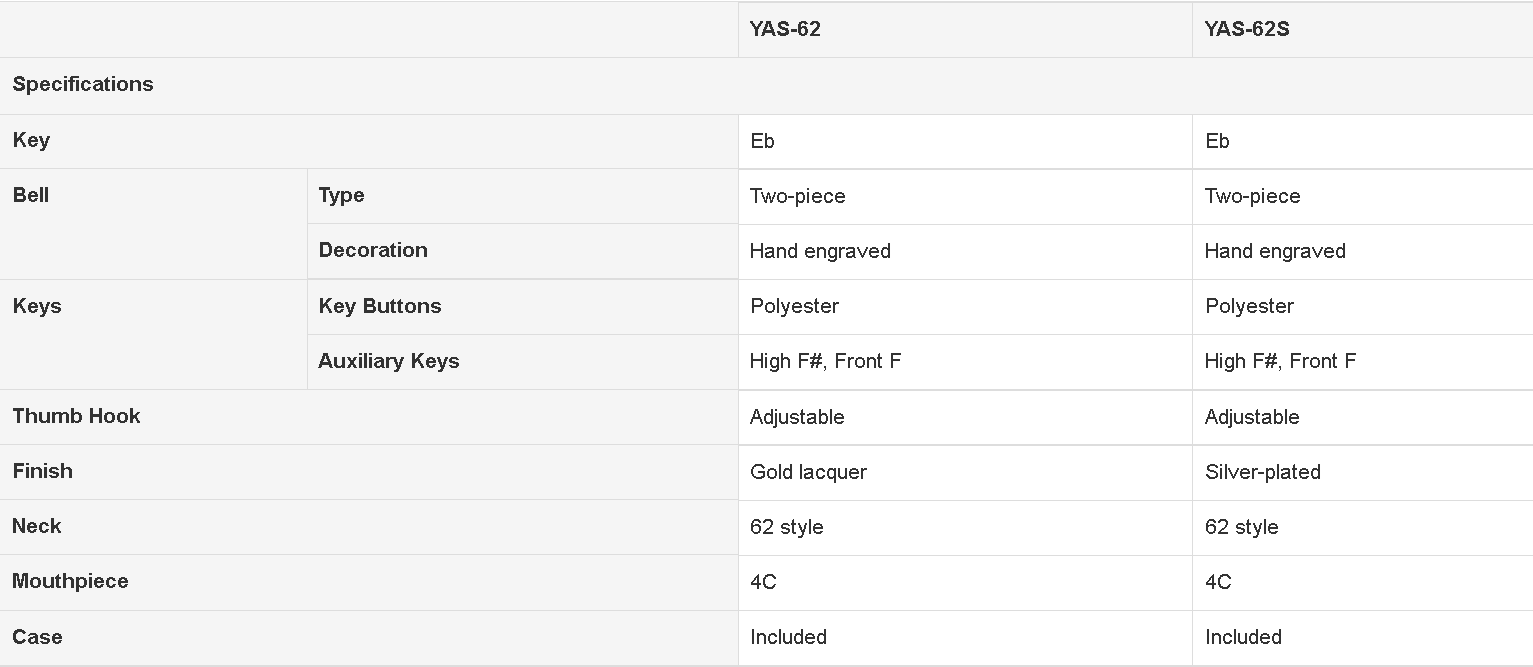Click the Mouthpiece row label
Viewport: 1533px width, 667px height.
70,581
